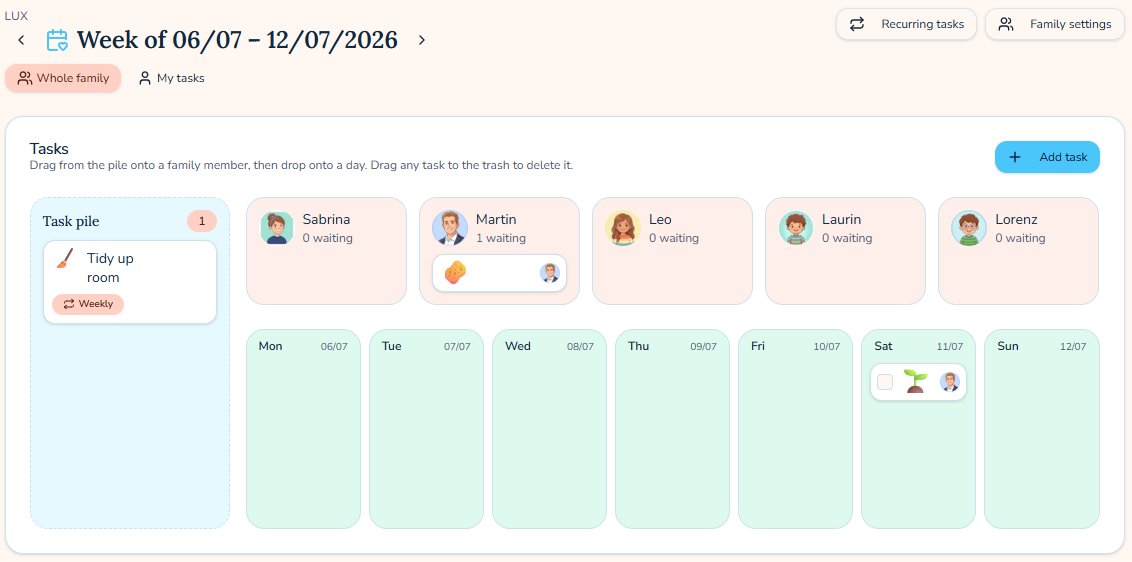Click the Lorenz name label
The height and width of the screenshot is (562, 1132).
pos(1018,220)
